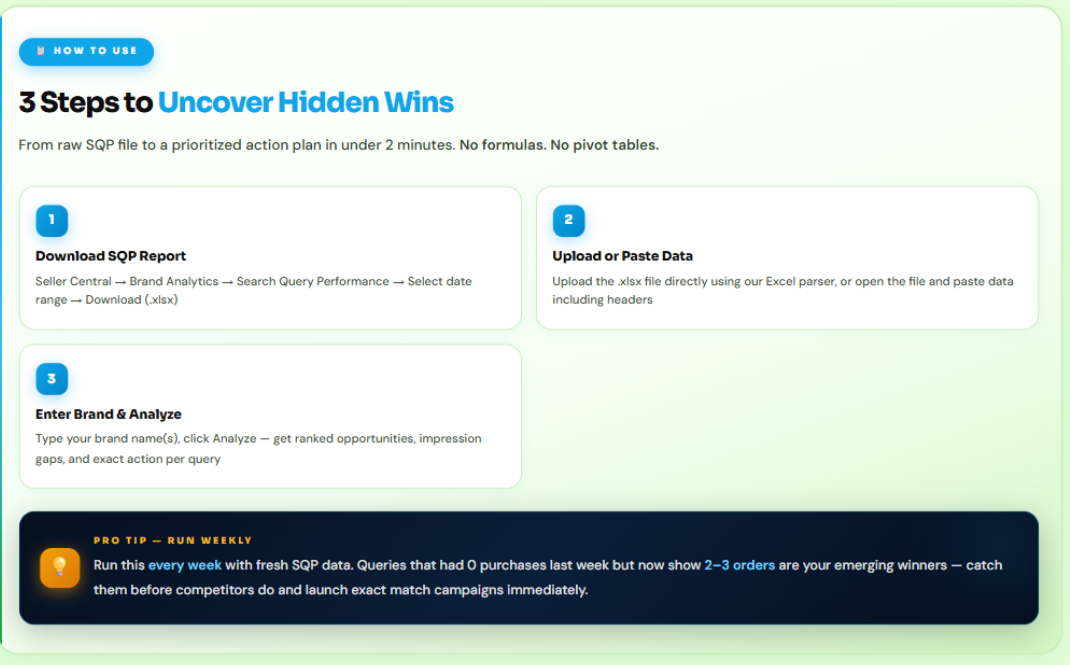Click the highlighted "2–3 orders" text
This screenshot has width=1070, height=665.
click(740, 565)
